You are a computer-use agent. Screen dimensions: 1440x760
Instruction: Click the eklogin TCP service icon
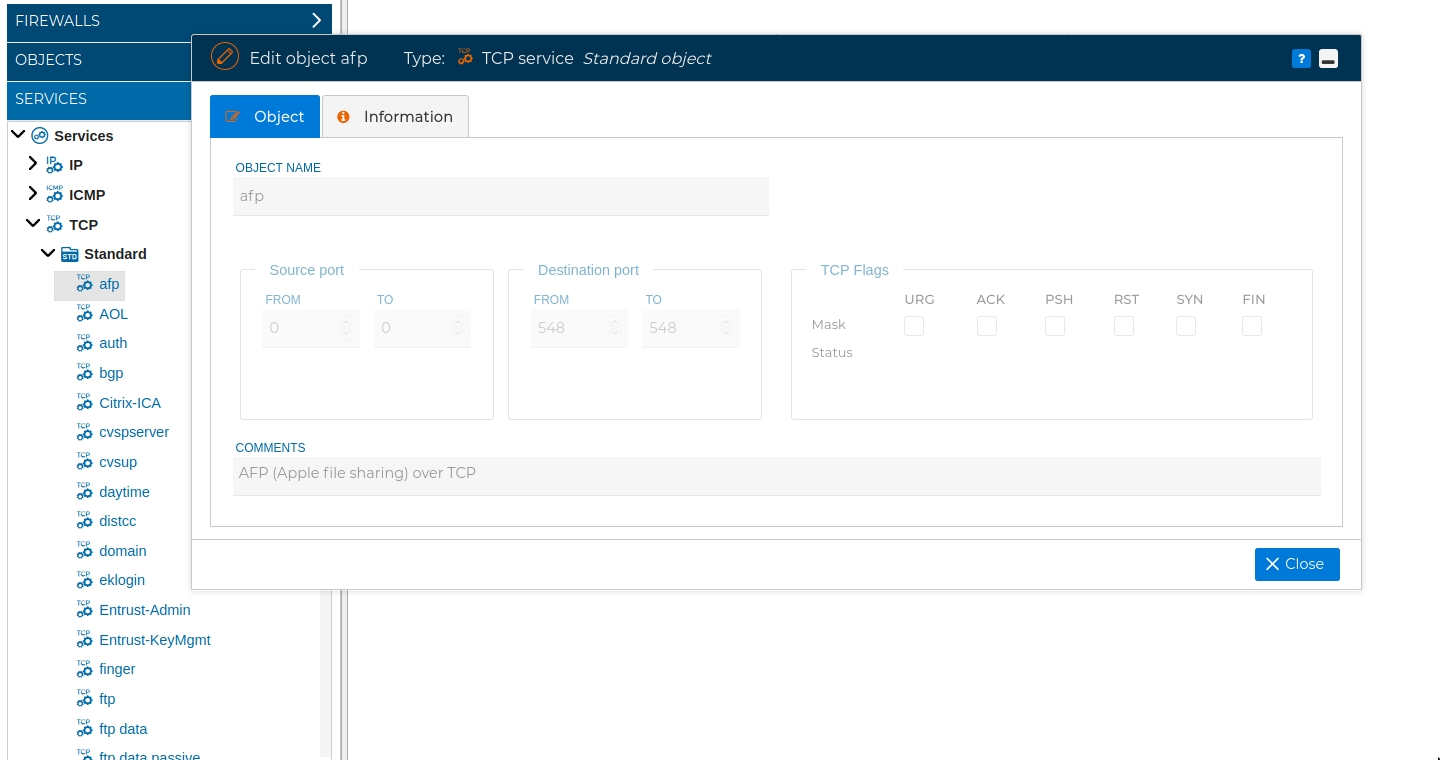[85, 580]
